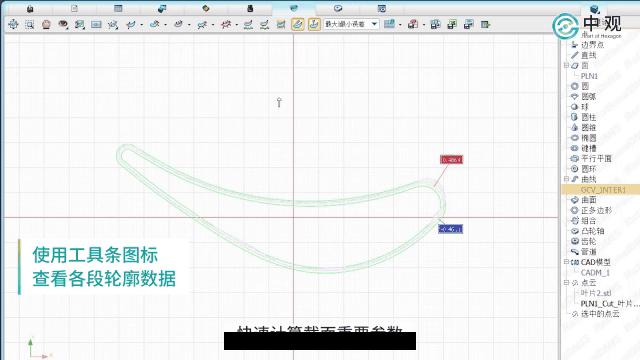This screenshot has width=640, height=360.
Task: Select 齿轮 in the feature tree
Action: coord(589,241)
